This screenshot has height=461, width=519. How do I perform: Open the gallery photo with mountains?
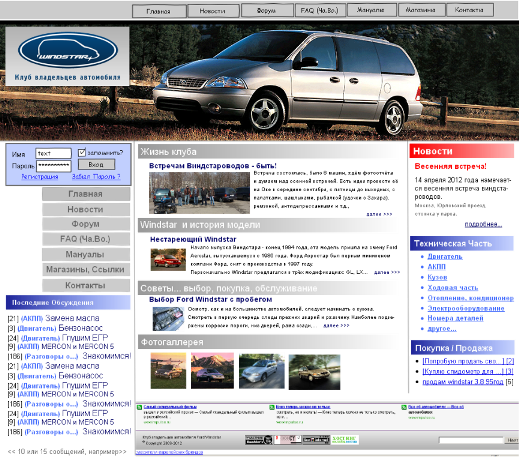[x=212, y=371]
